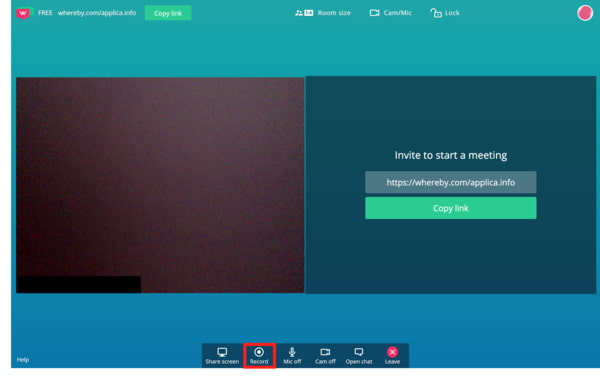Screen dimensions: 600x381
Task: Click the FREE plan label
Action: (x=45, y=13)
